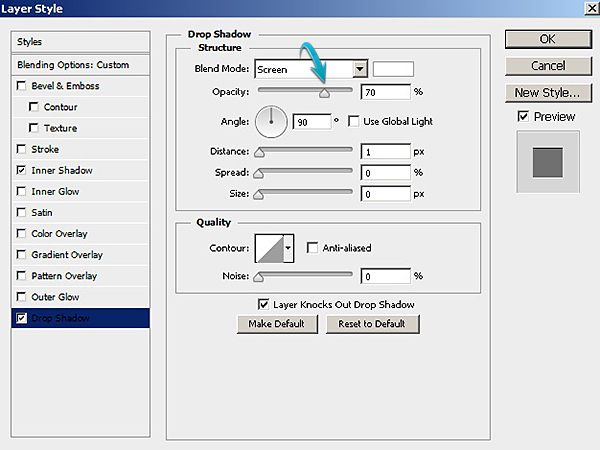The height and width of the screenshot is (450, 600).
Task: Open the Blend Mode dropdown
Action: click(360, 69)
